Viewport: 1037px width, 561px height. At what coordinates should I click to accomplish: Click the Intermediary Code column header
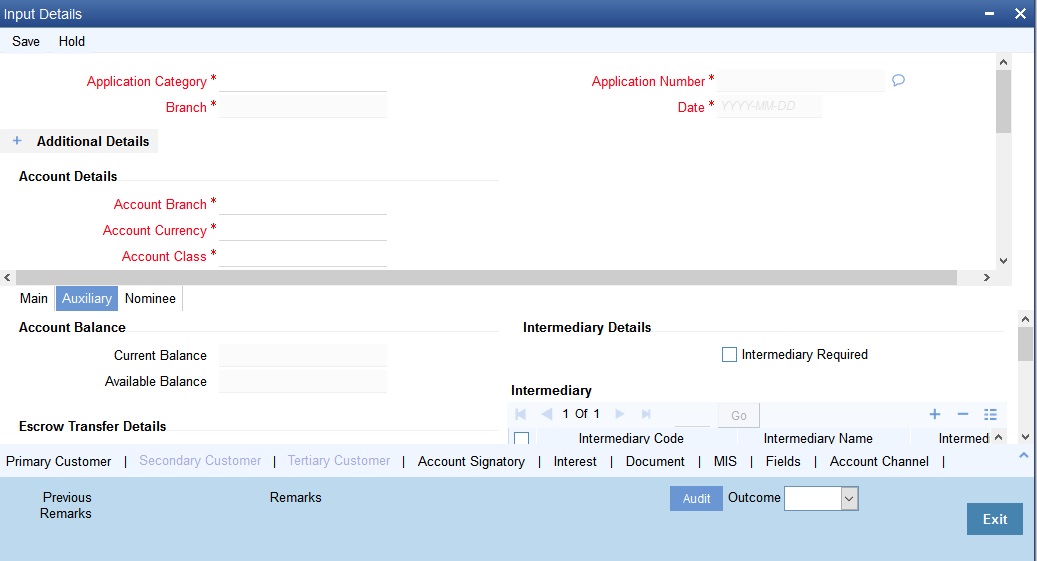(631, 438)
